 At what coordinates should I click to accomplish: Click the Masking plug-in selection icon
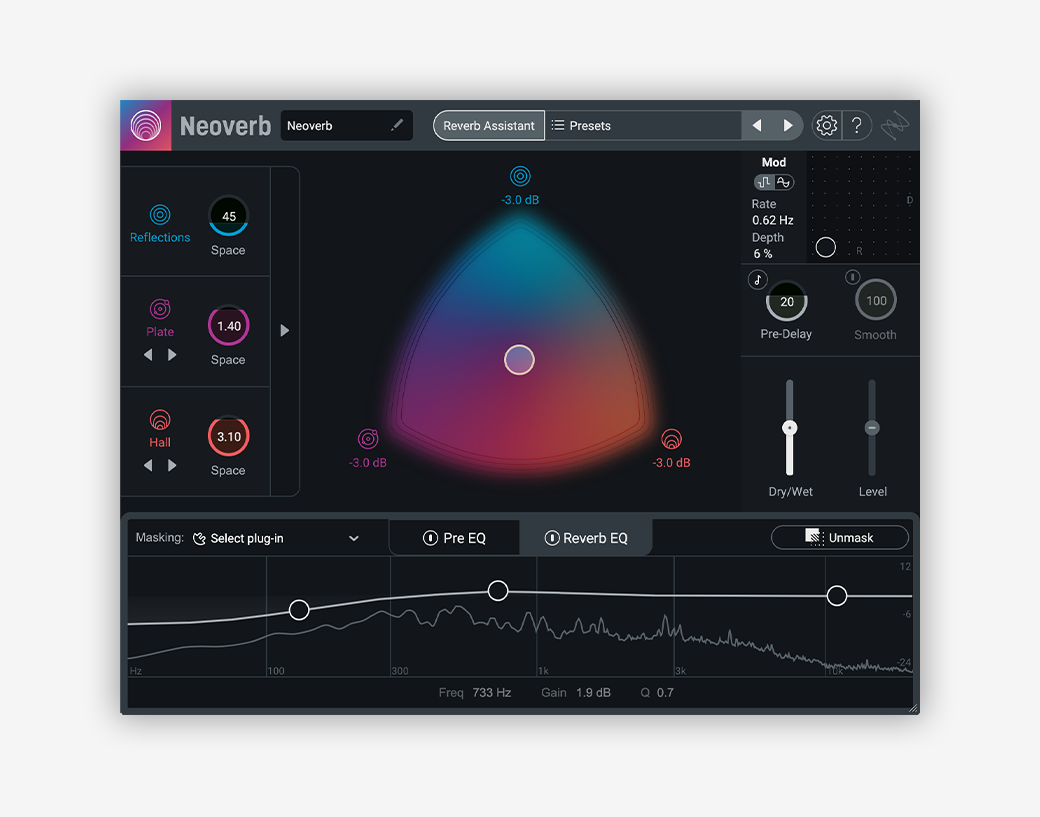[199, 538]
